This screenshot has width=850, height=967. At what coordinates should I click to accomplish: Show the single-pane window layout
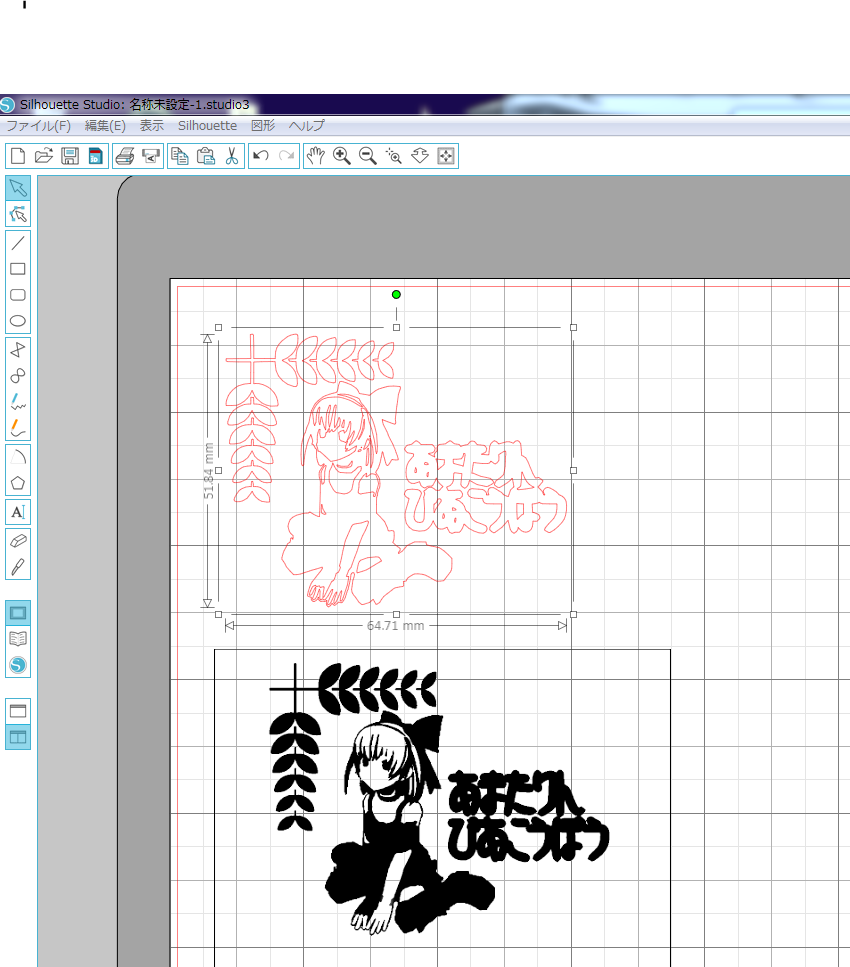18,711
